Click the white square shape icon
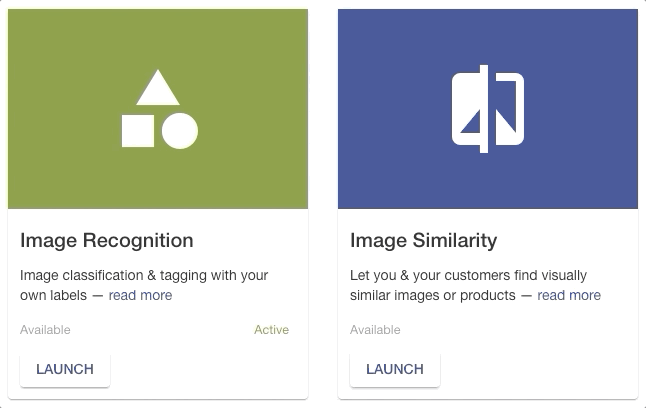This screenshot has height=408, width=646. coord(138,131)
